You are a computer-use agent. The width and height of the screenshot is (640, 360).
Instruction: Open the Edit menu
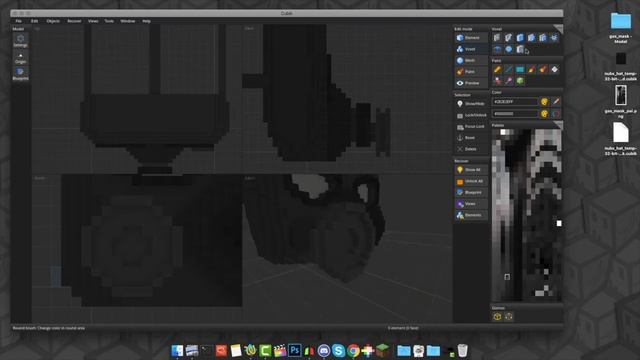pyautogui.click(x=34, y=21)
